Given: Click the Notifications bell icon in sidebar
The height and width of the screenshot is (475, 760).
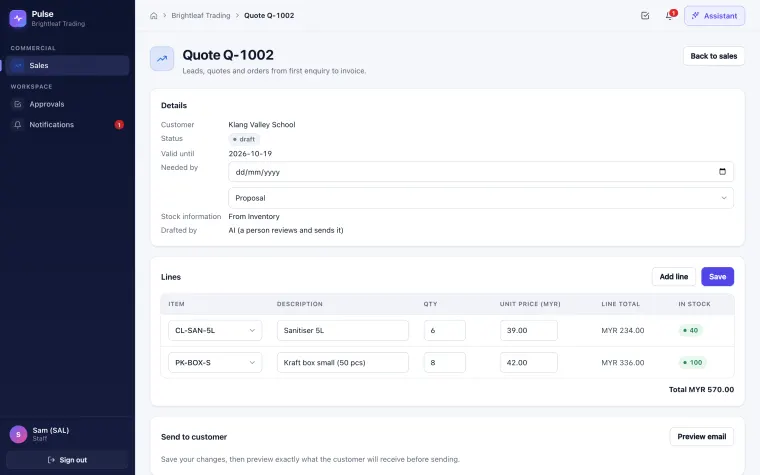Looking at the screenshot, I should tap(18, 125).
